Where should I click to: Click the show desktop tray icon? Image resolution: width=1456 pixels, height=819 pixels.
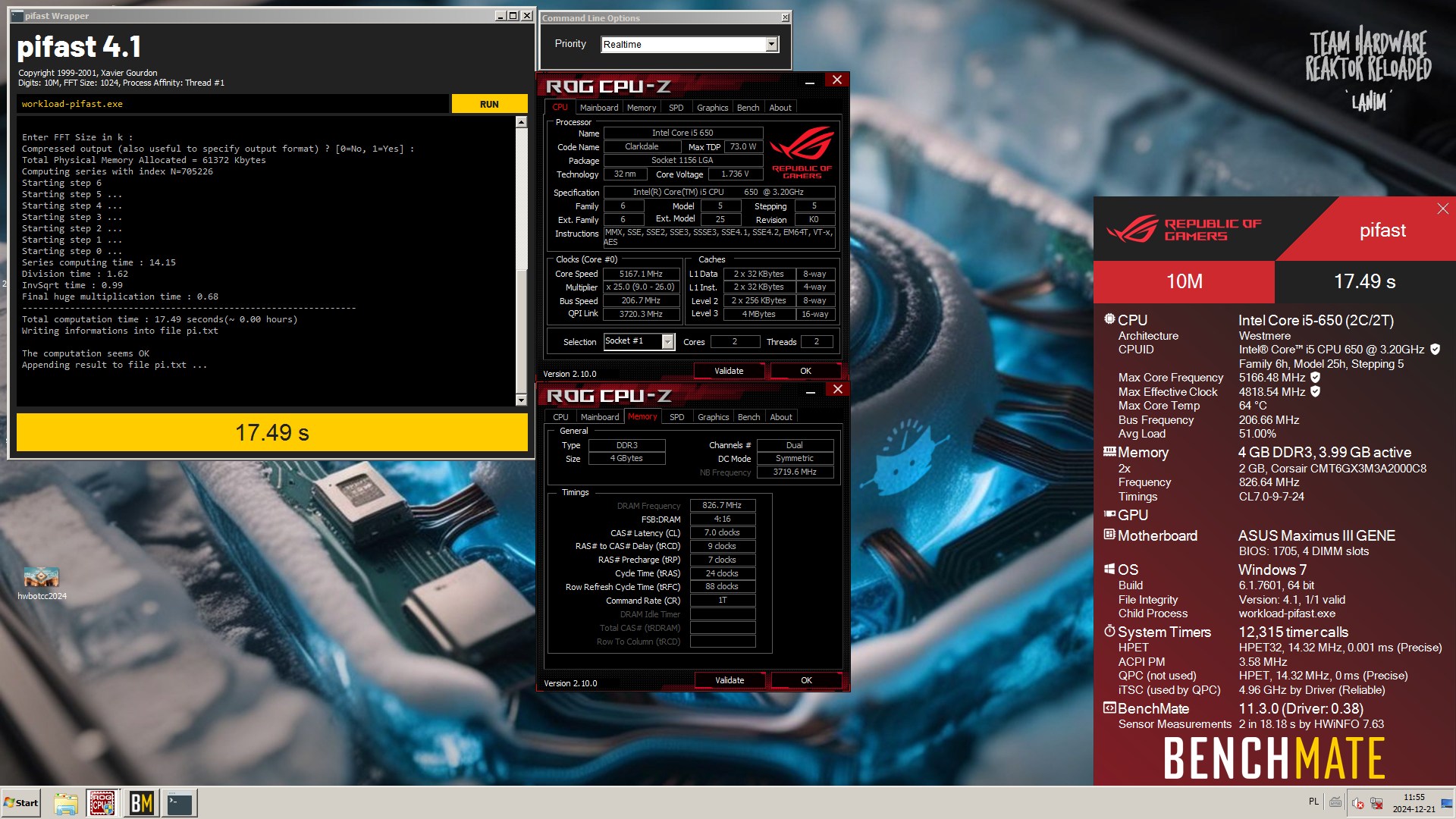tap(1447, 803)
